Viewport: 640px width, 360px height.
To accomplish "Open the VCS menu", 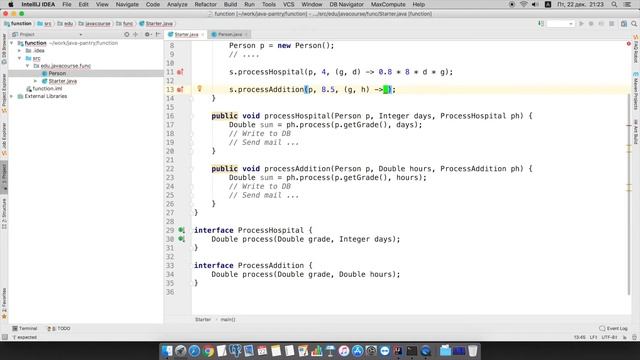I will click(289, 4).
